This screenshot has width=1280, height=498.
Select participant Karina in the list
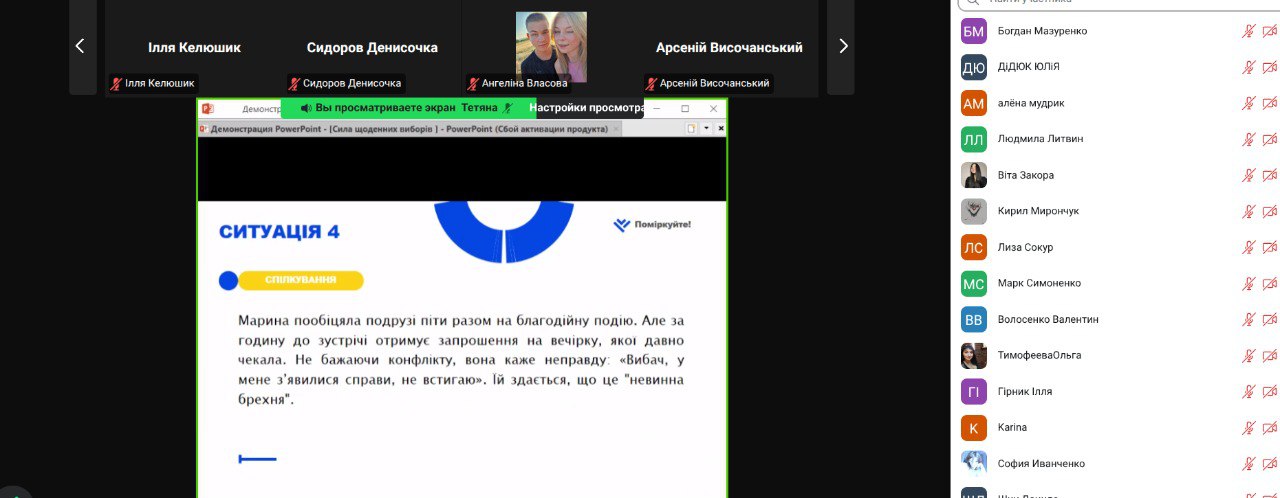(1013, 427)
